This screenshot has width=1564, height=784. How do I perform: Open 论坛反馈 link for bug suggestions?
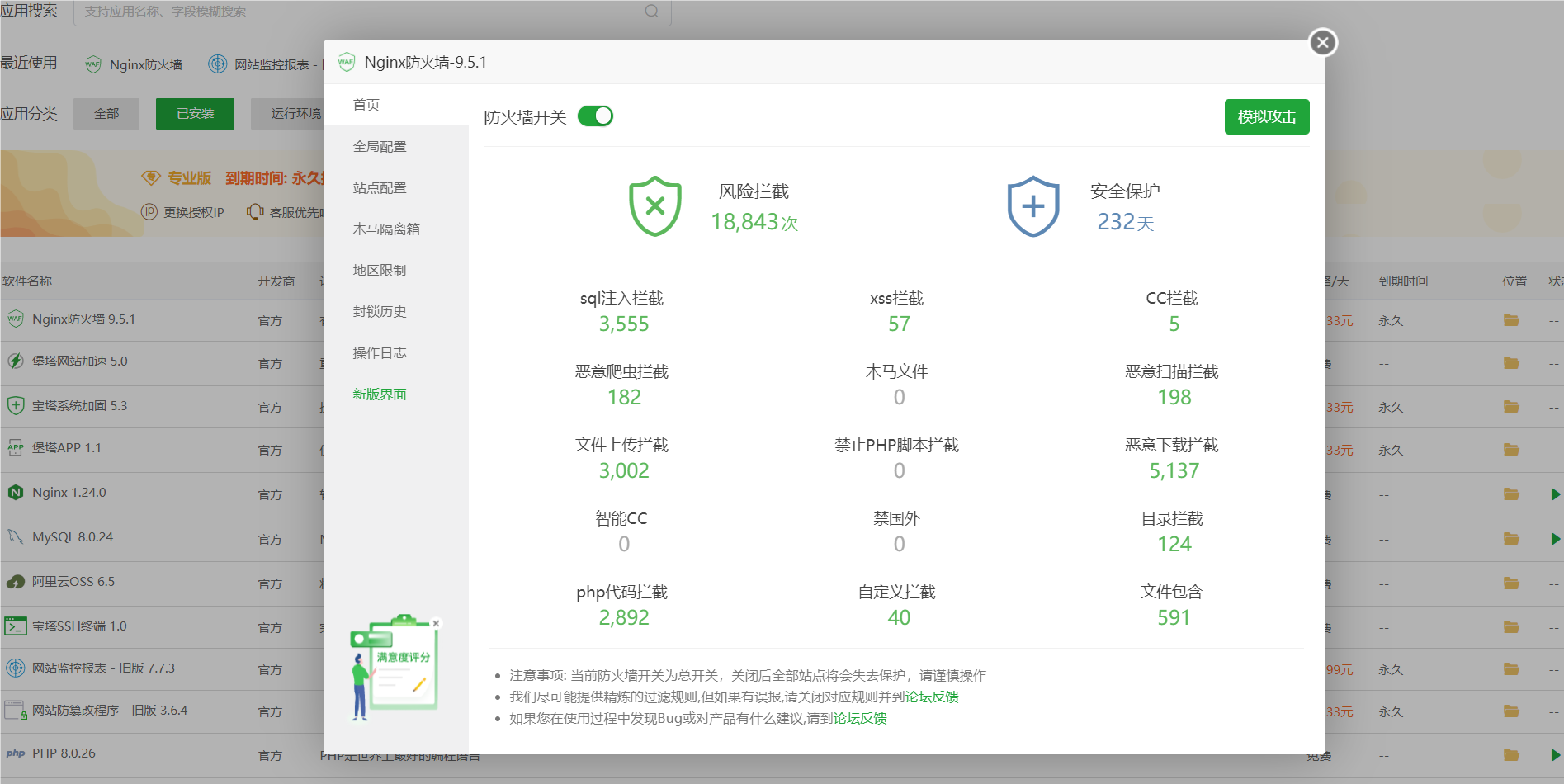point(860,718)
